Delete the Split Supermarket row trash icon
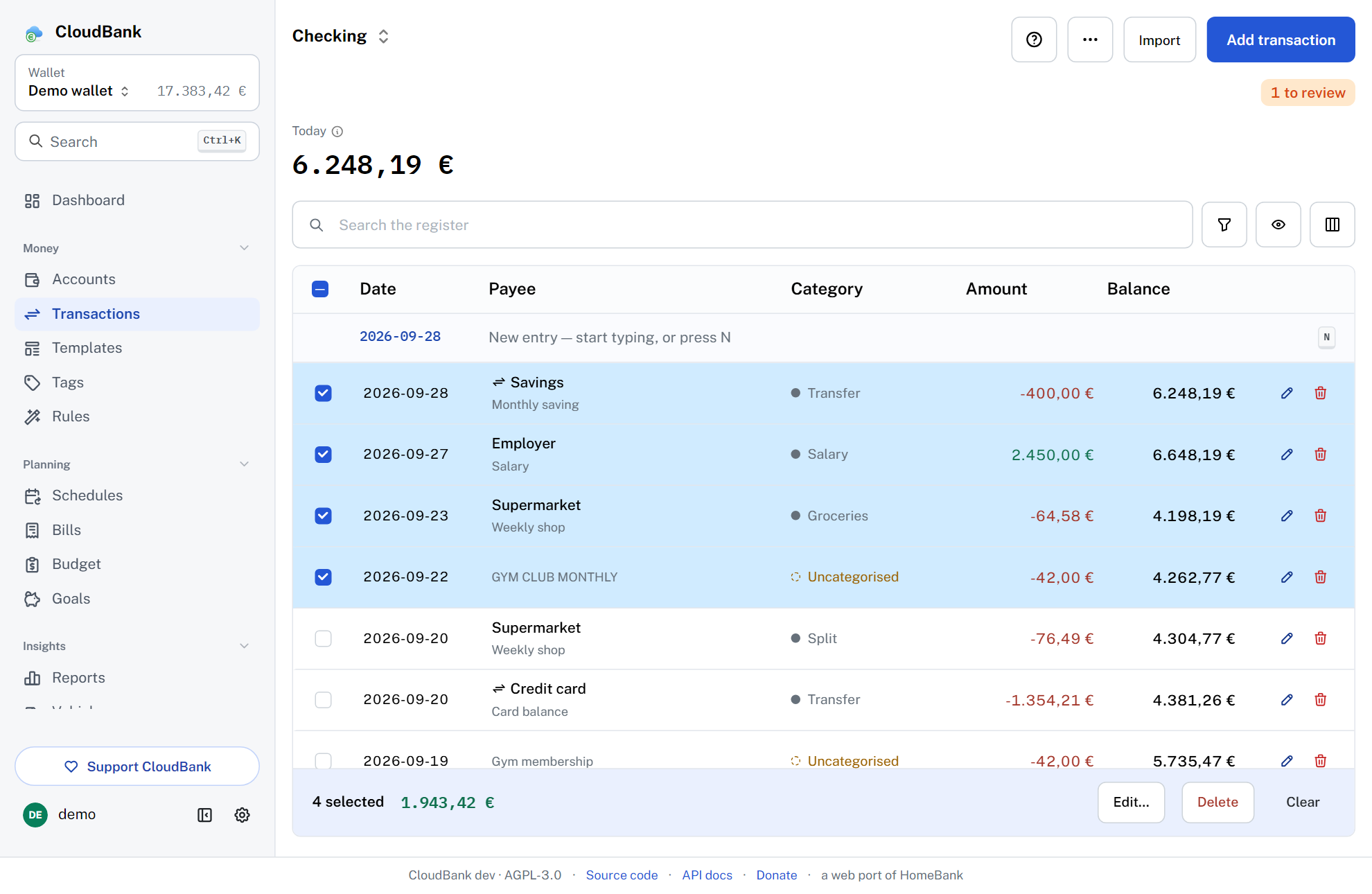 click(x=1321, y=638)
